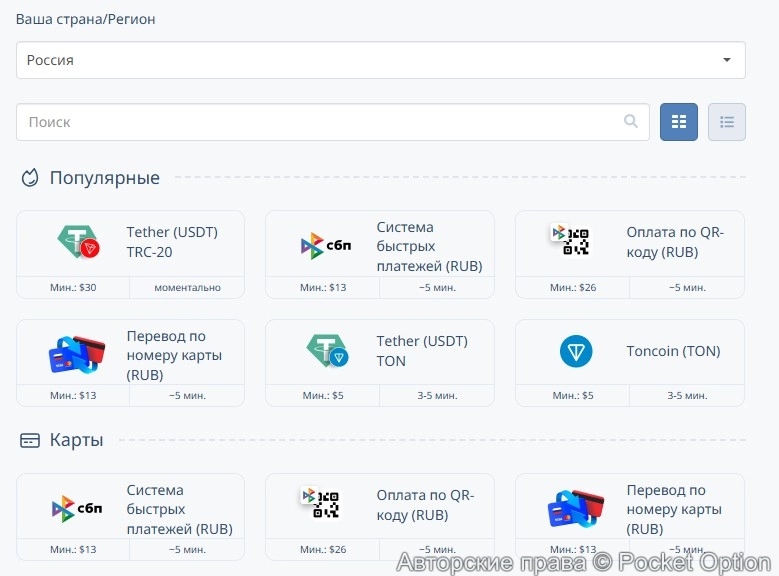The image size is (779, 576).
Task: Open the country/region dropdown showing Россия
Action: [380, 60]
